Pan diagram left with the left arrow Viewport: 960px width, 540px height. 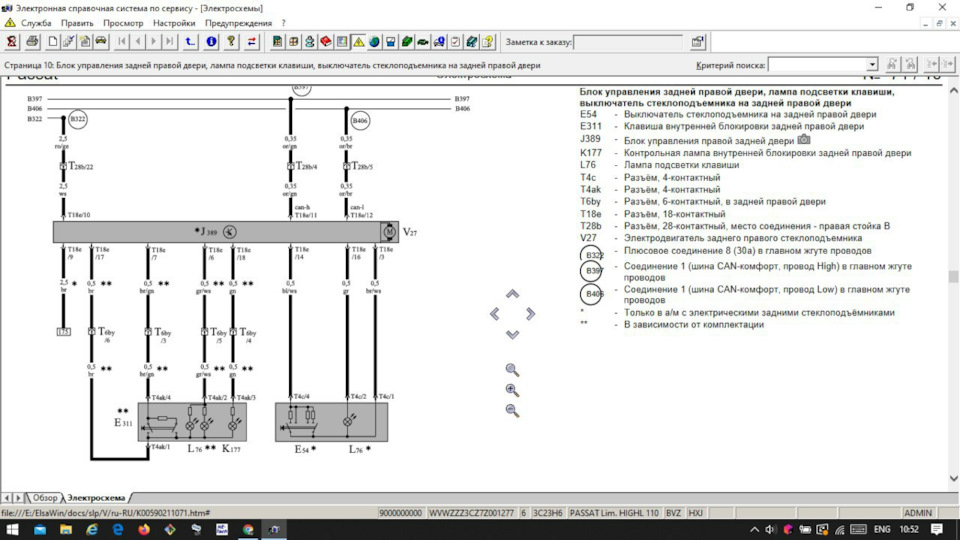pos(495,314)
